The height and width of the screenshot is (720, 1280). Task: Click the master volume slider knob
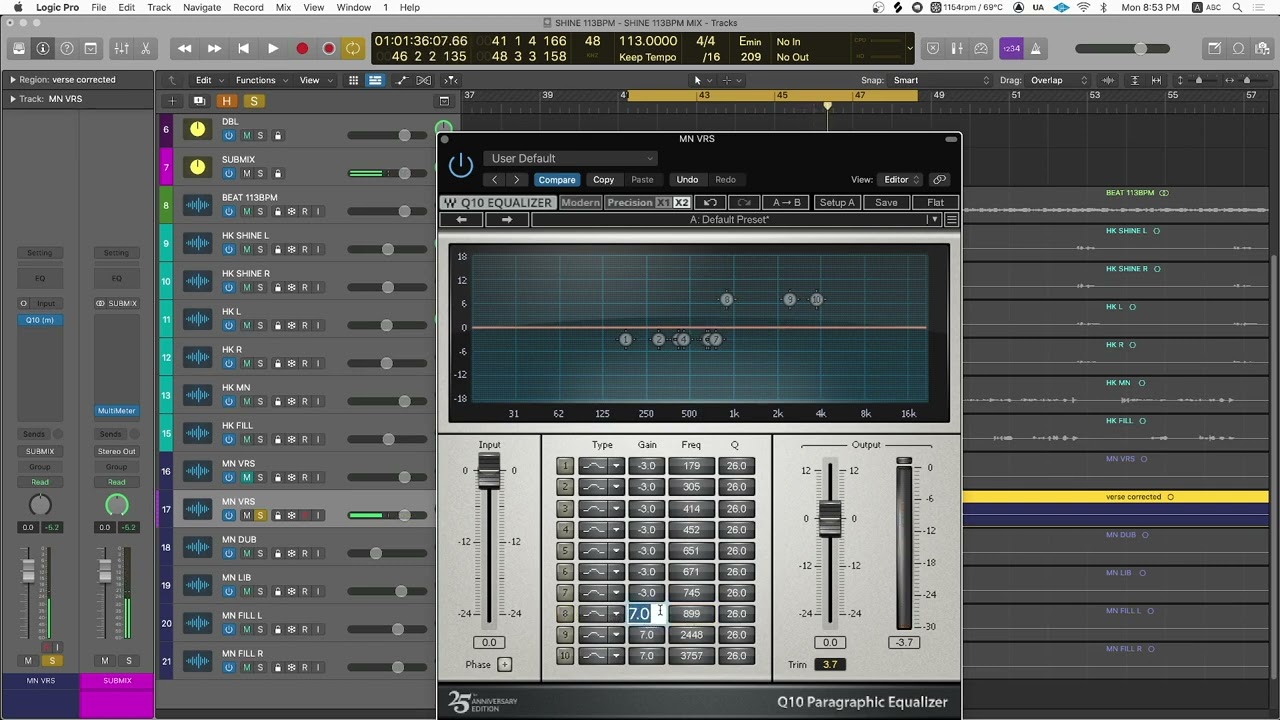point(1141,48)
